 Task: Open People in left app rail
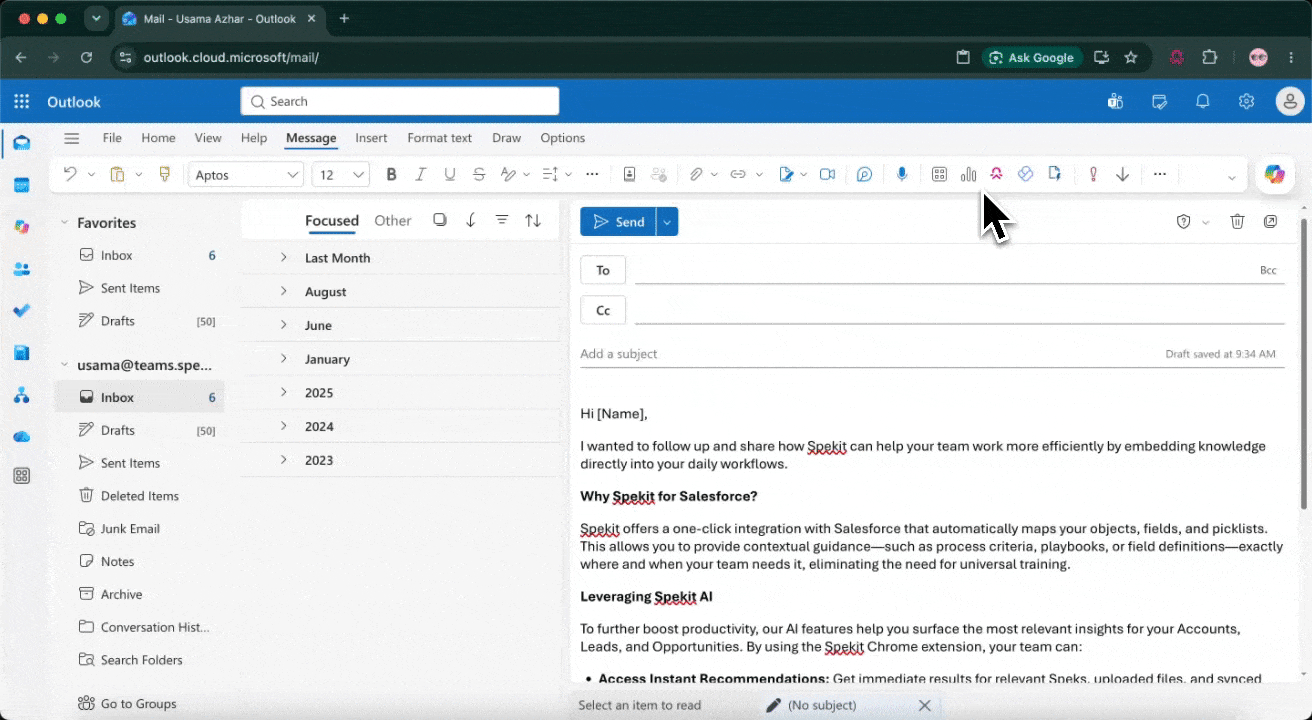click(x=21, y=269)
